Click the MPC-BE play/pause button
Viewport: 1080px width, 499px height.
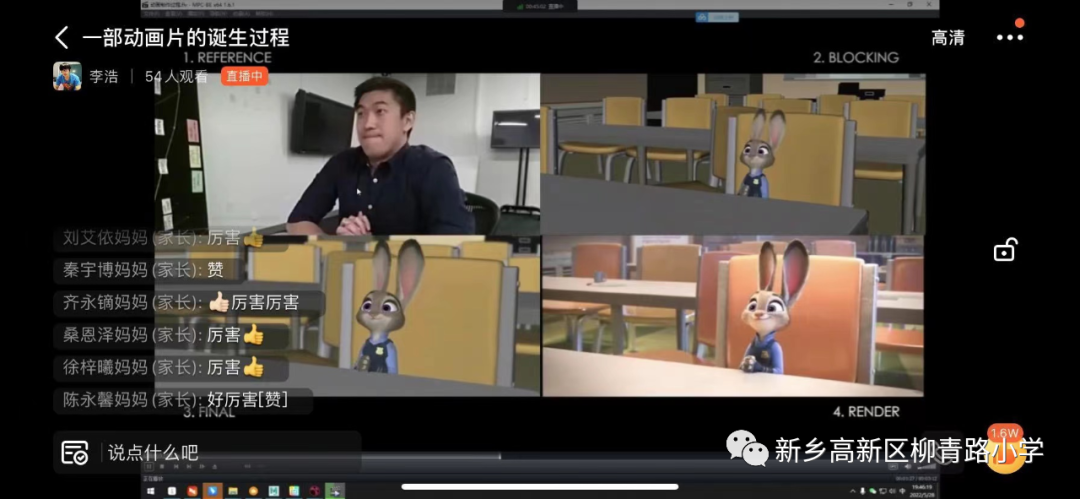tap(149, 467)
